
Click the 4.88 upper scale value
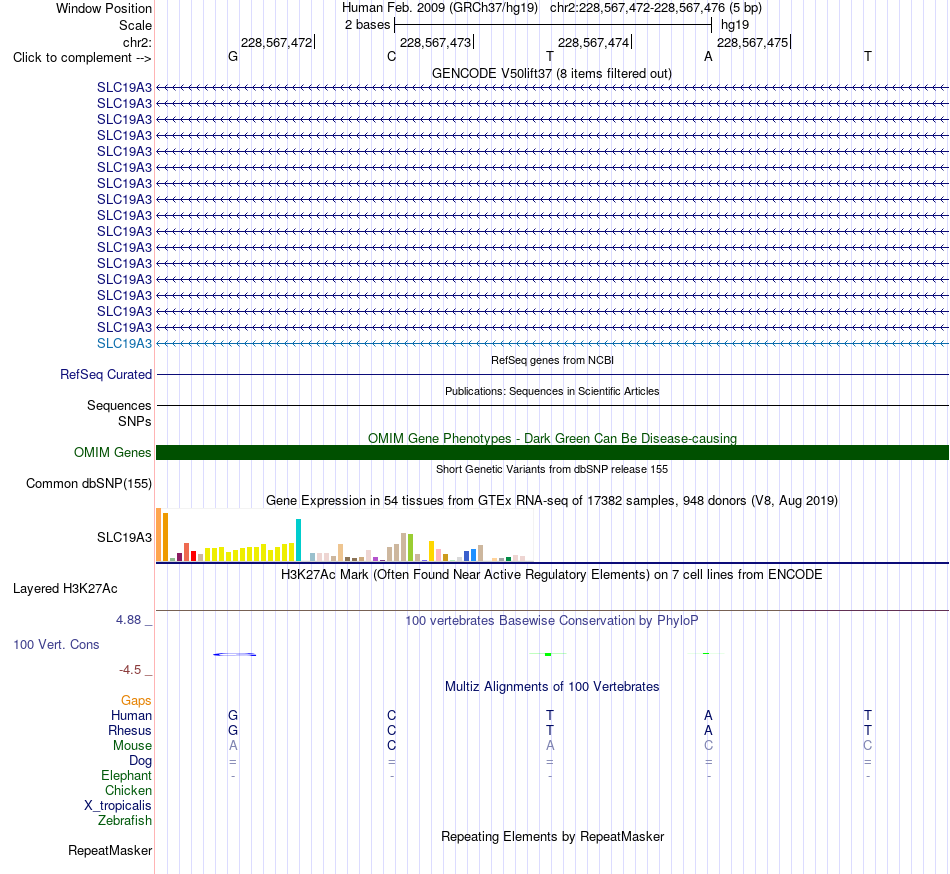tap(128, 620)
